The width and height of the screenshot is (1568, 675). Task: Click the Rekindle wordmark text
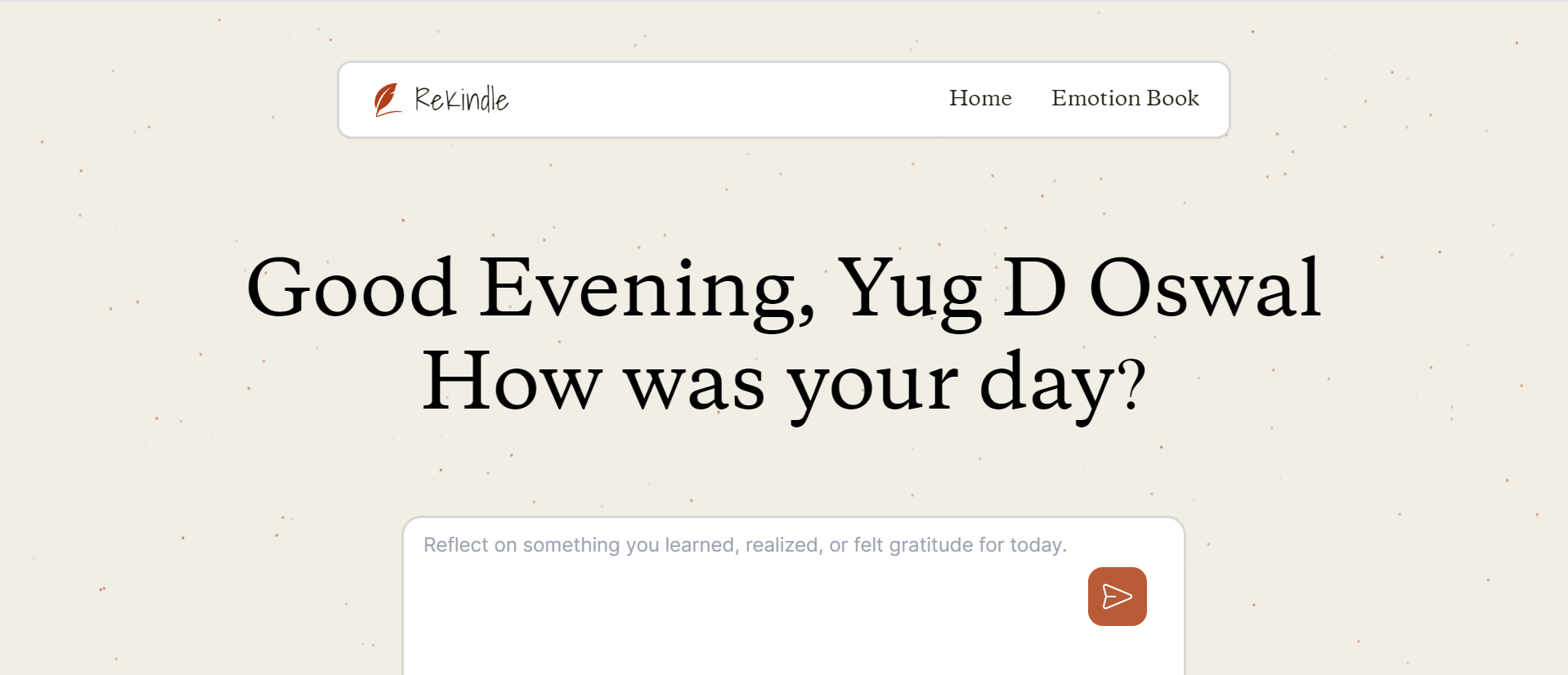click(x=461, y=100)
